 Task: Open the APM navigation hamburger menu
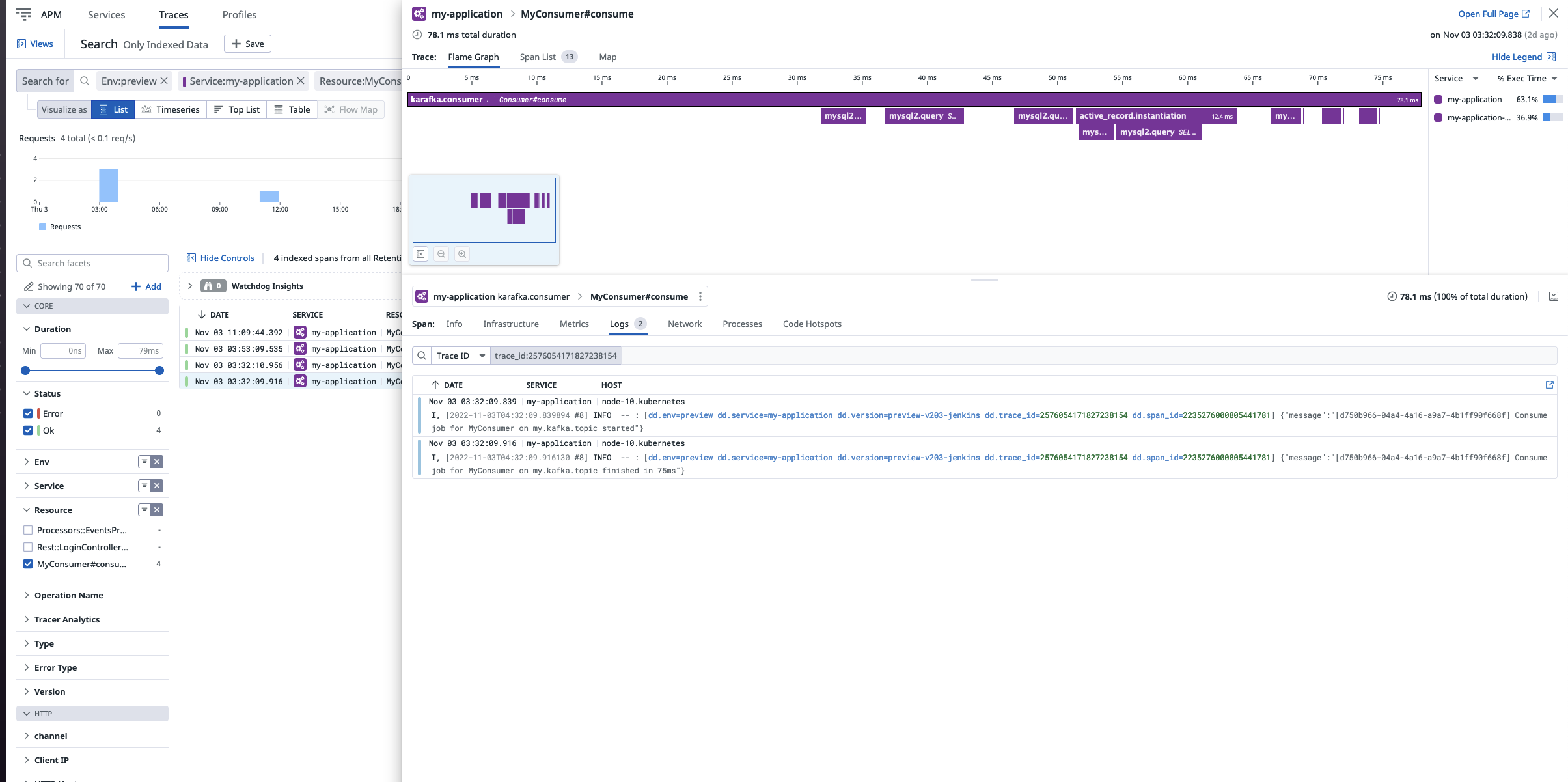coord(23,14)
